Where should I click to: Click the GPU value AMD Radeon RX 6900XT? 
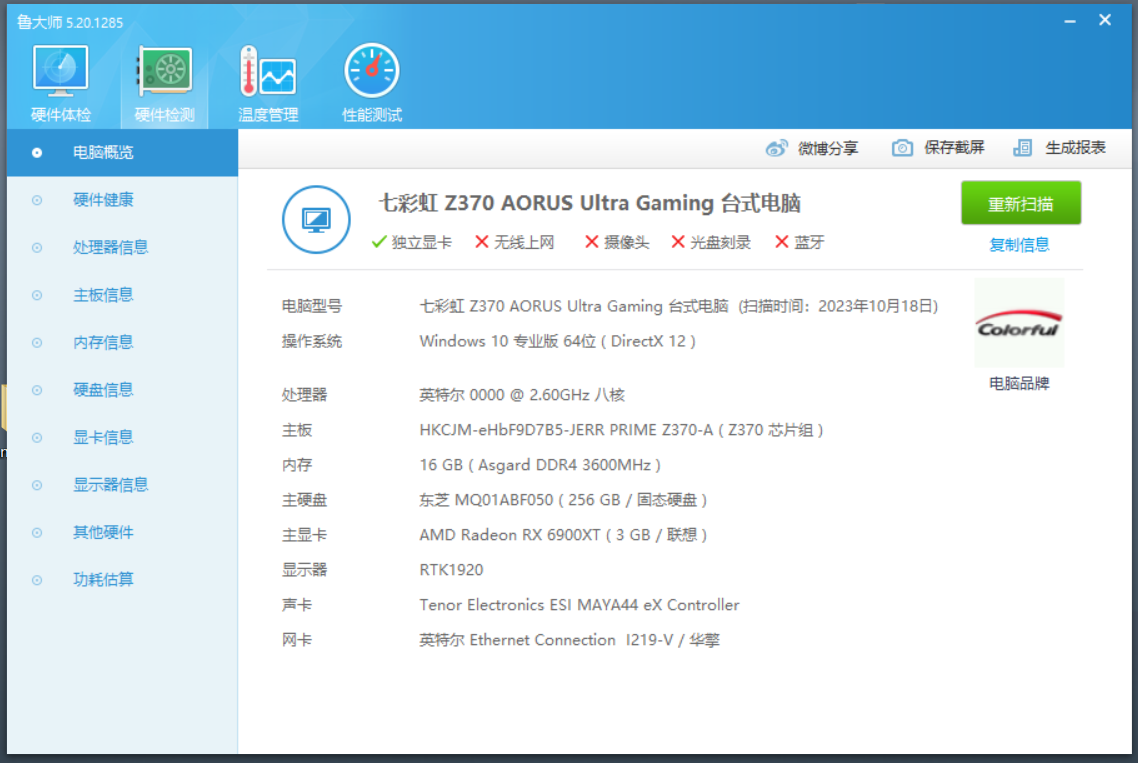pyautogui.click(x=563, y=535)
